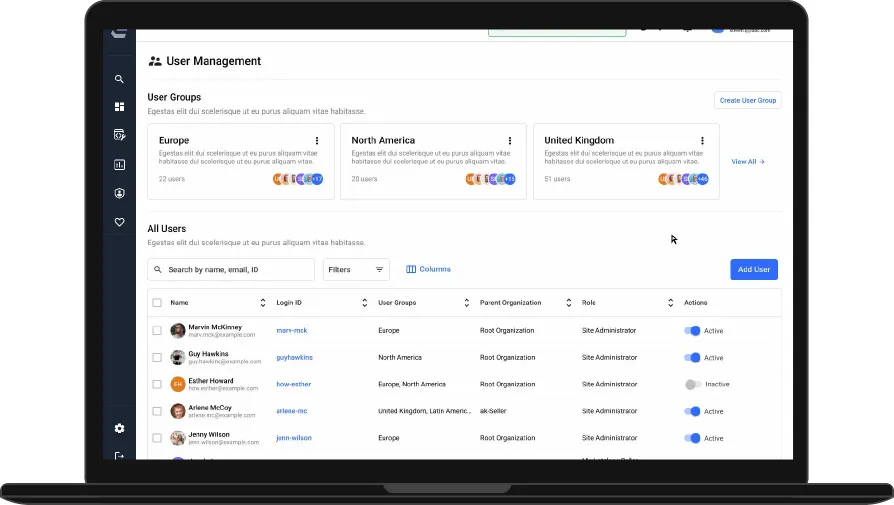This screenshot has width=894, height=505.
Task: Sort by Parent Organization column arrows
Action: (568, 303)
